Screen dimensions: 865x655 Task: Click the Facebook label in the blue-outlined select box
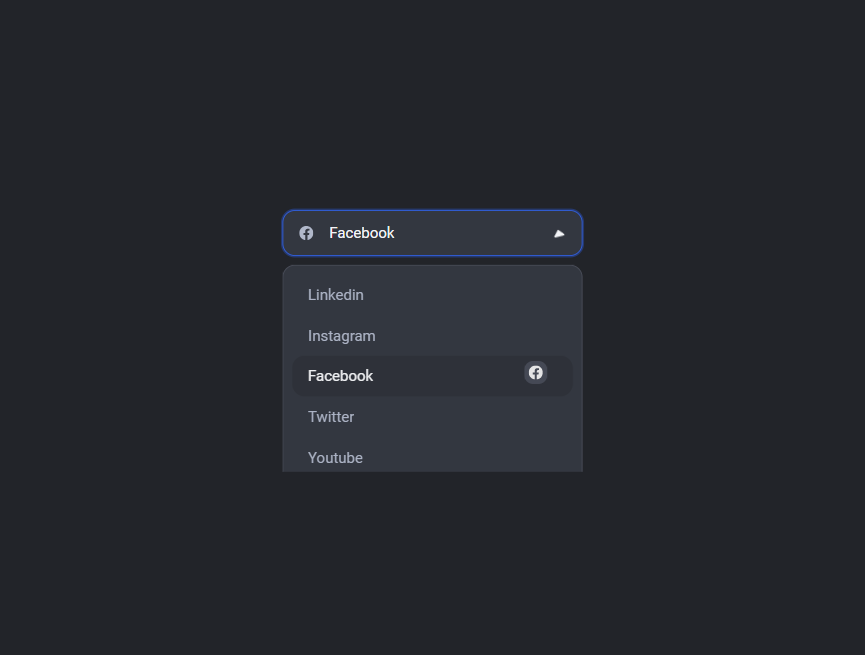[x=361, y=233]
